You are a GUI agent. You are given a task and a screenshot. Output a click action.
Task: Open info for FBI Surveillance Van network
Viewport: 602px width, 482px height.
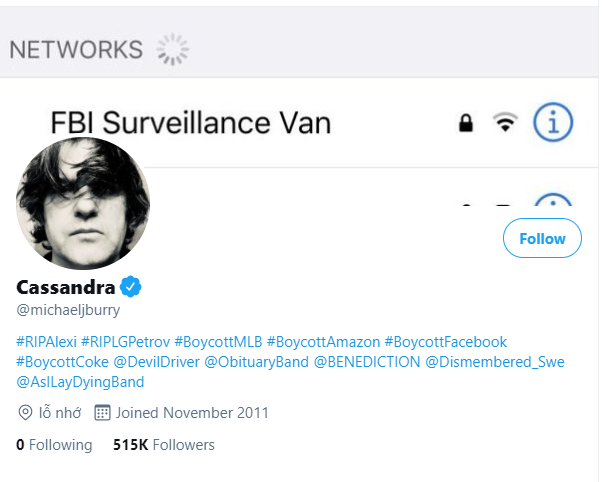click(x=553, y=122)
